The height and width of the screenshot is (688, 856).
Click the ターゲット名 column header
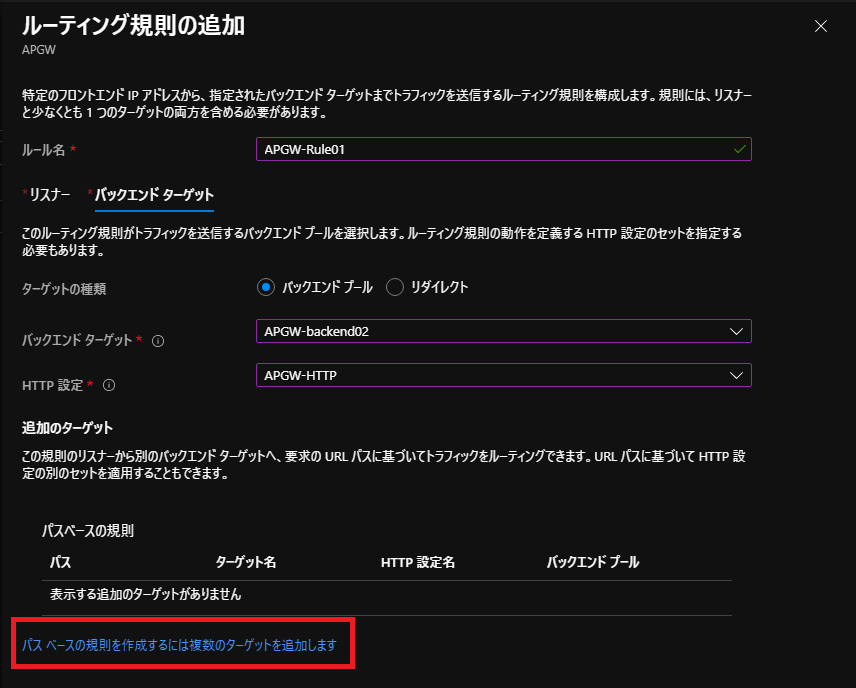[x=246, y=562]
